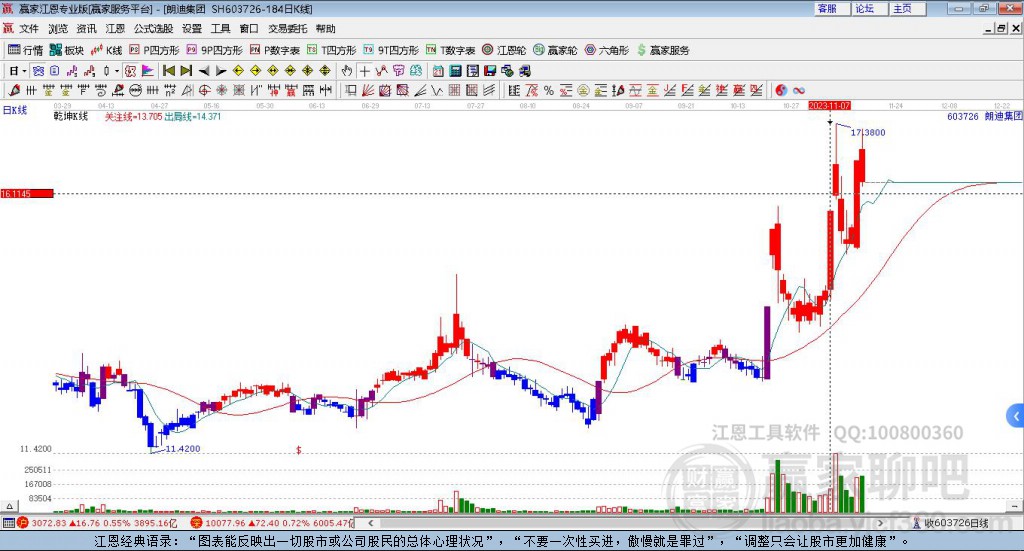The width and height of the screenshot is (1024, 551).
Task: Select the Gann fan lines tool icon
Action: (368, 91)
